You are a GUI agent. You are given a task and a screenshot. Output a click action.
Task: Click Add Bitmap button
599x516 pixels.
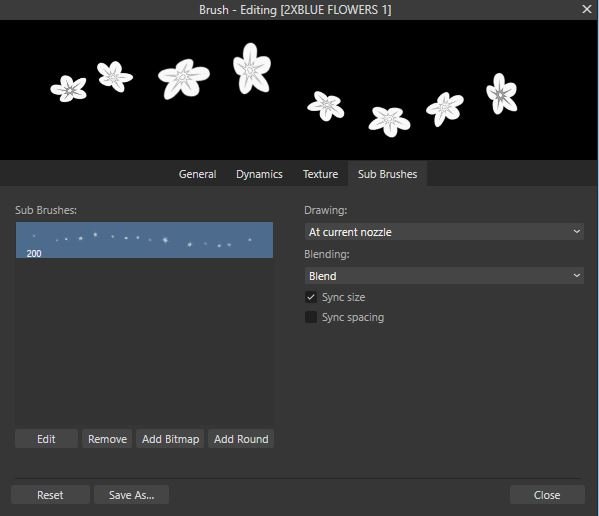pyautogui.click(x=170, y=439)
